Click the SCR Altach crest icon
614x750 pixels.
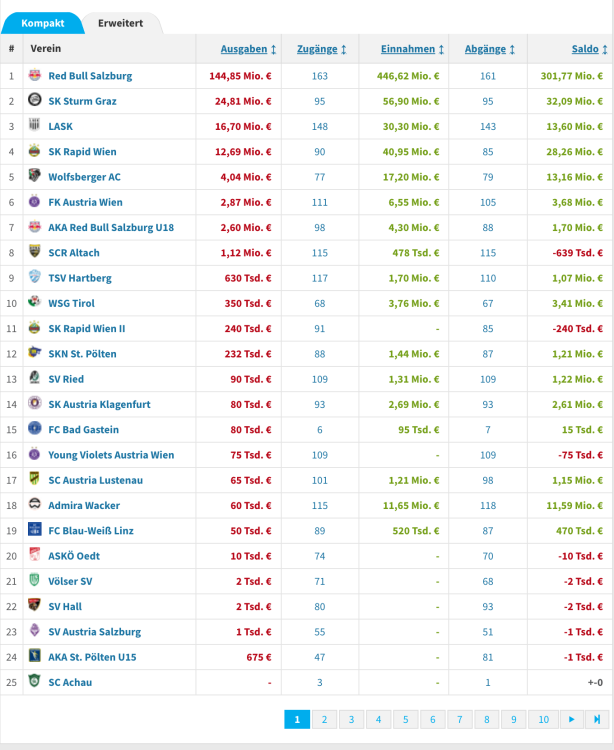pos(34,253)
